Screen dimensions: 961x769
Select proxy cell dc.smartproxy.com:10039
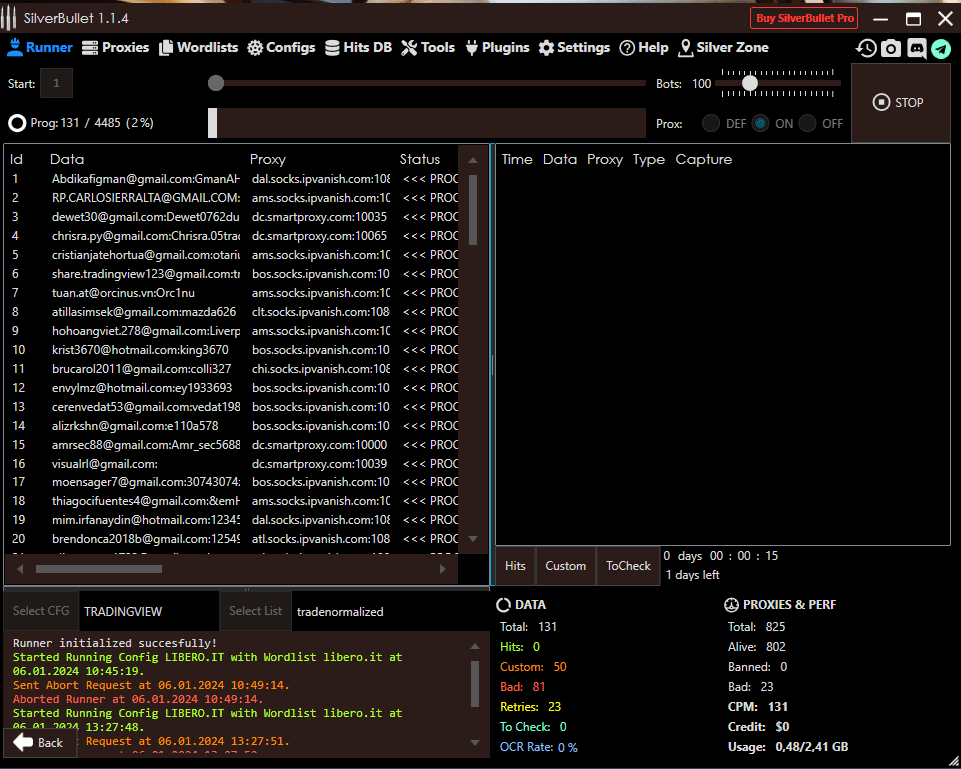pos(319,464)
